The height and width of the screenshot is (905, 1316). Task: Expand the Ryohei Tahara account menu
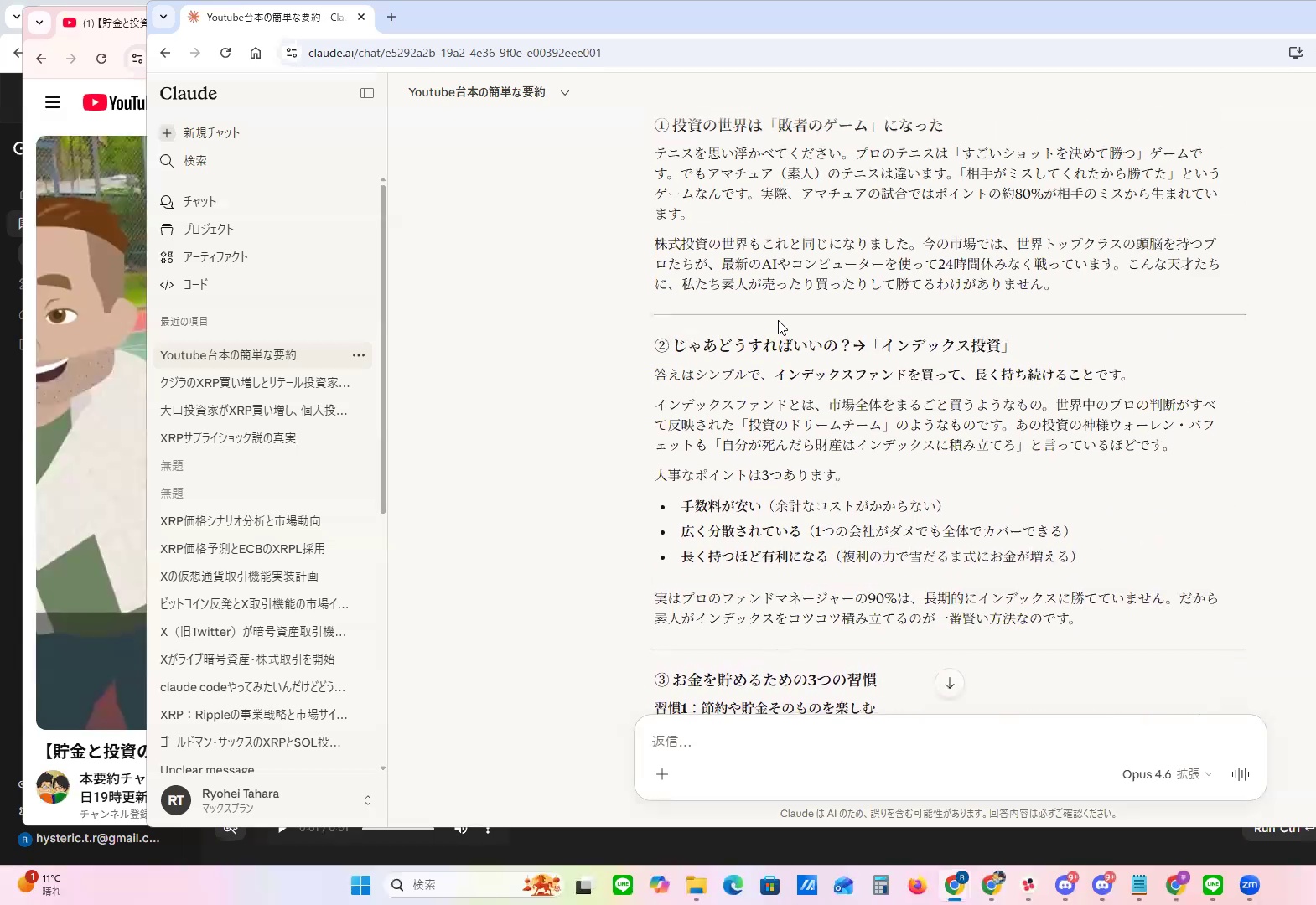[267, 800]
